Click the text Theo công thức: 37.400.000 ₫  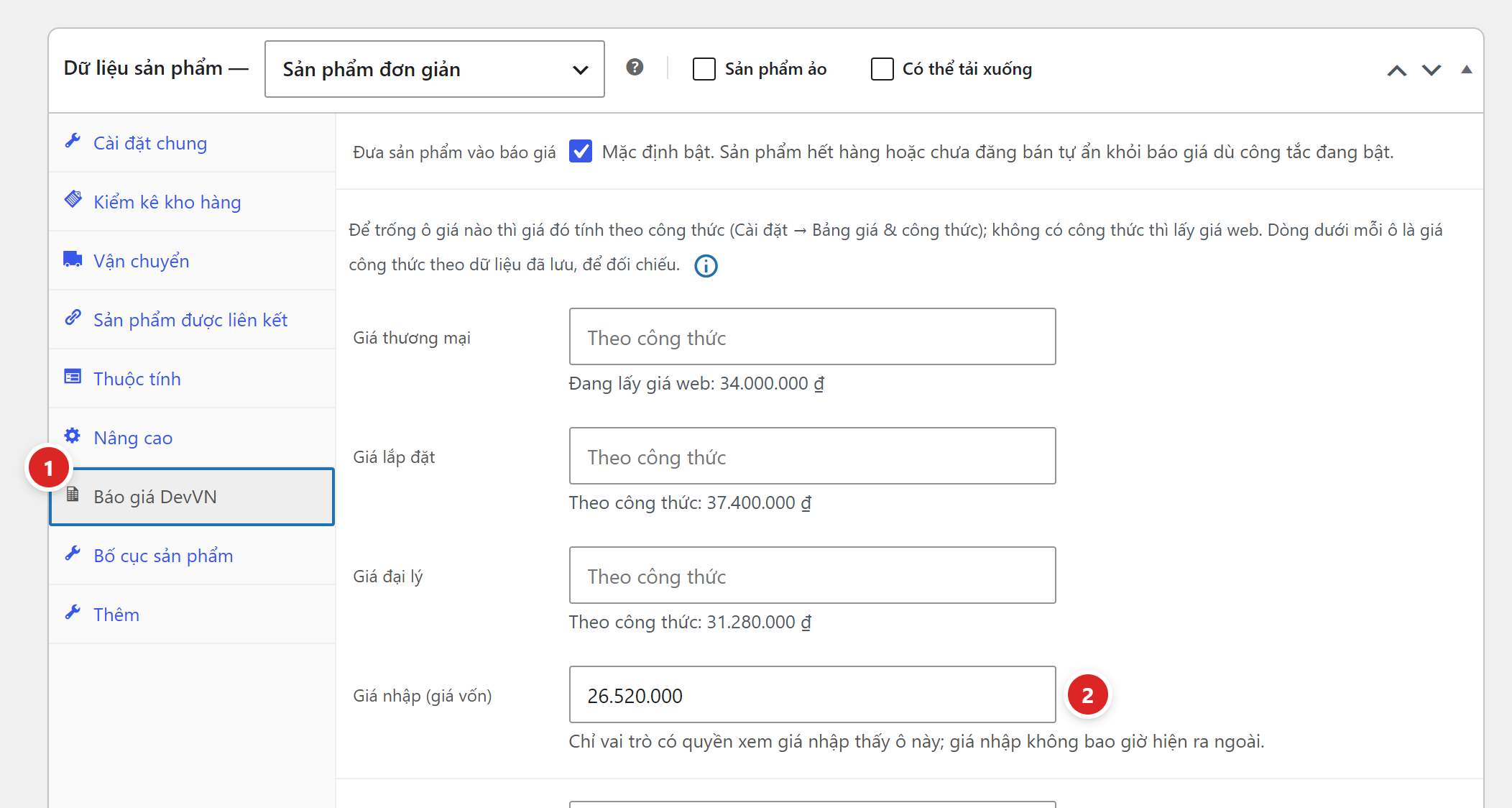pyautogui.click(x=690, y=503)
